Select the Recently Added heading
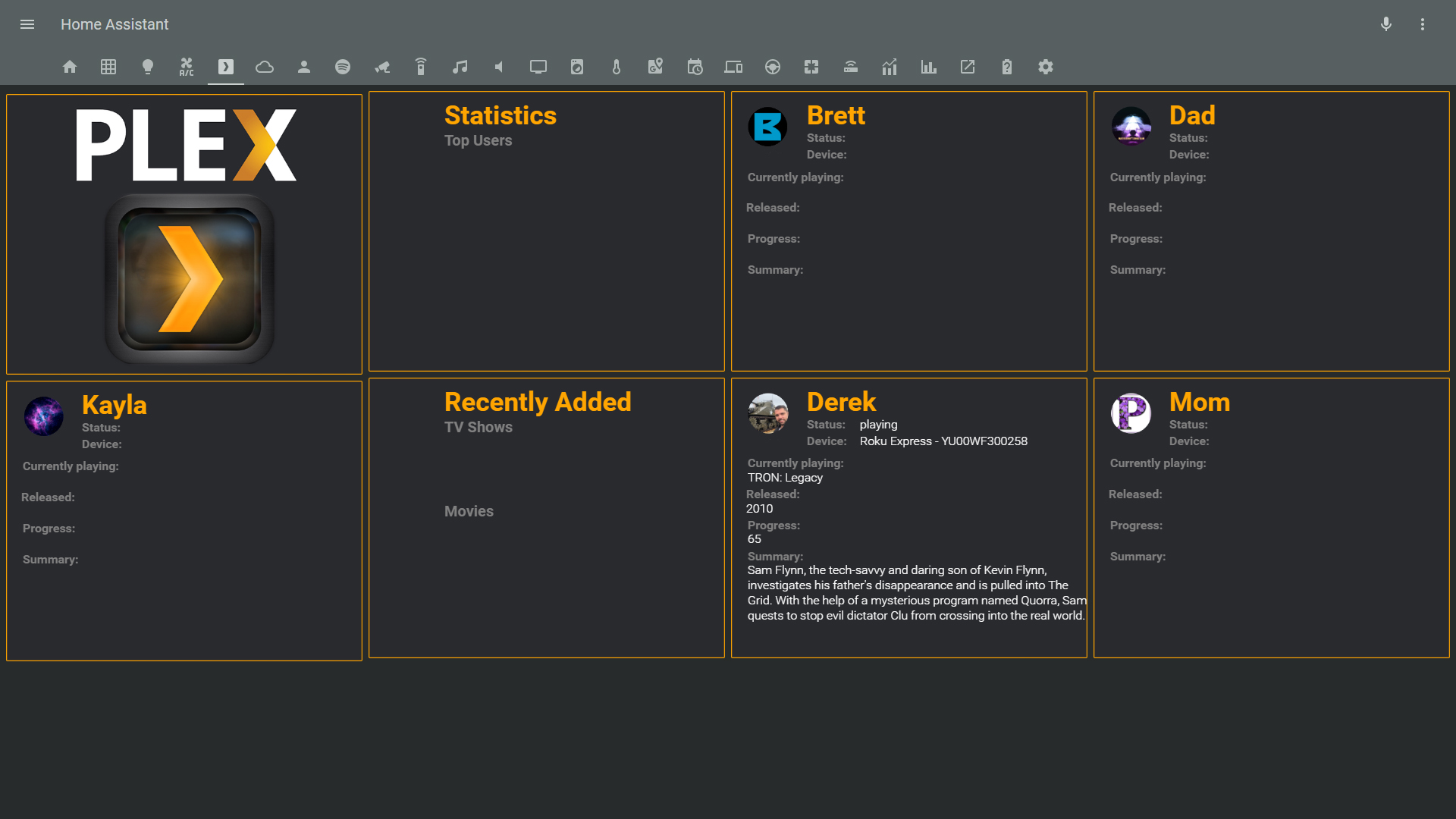Screen dimensions: 1456x819 click(538, 402)
